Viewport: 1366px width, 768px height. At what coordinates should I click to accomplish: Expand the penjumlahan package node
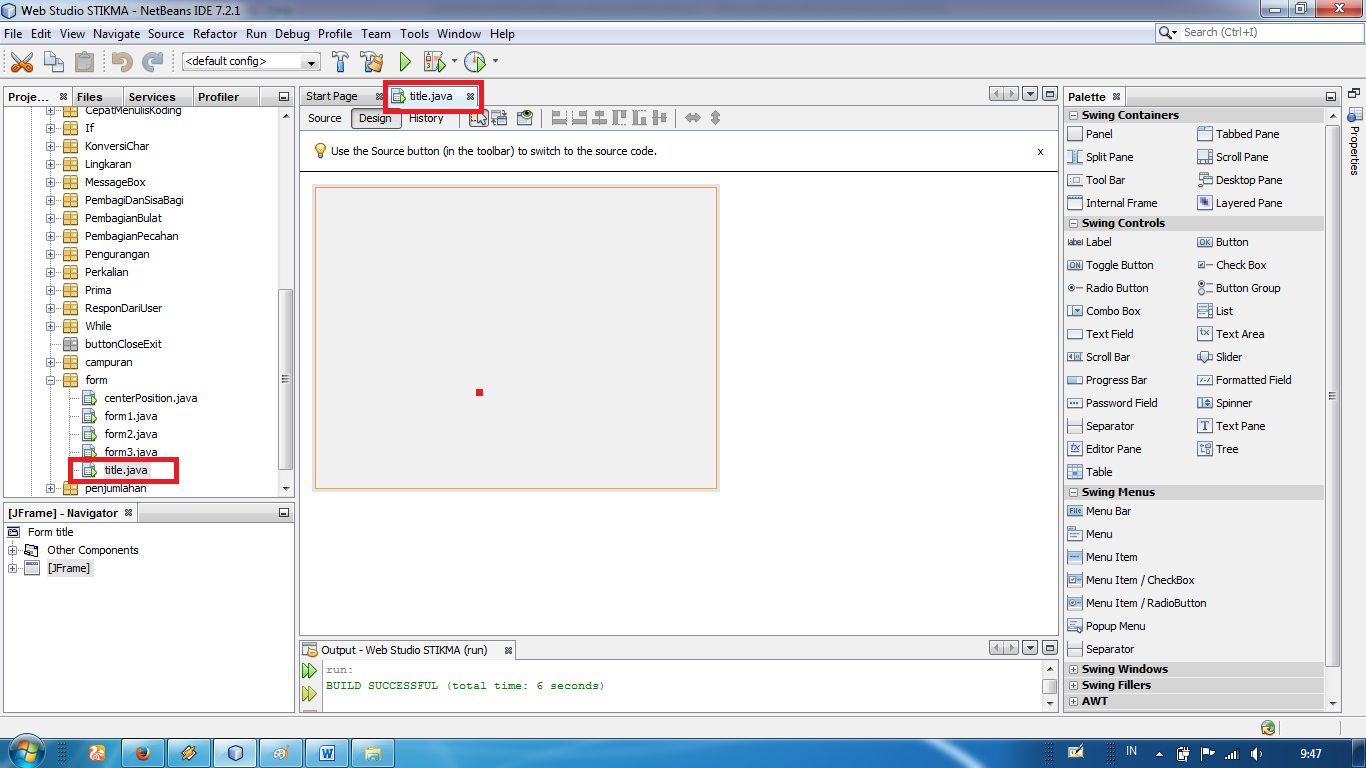49,488
